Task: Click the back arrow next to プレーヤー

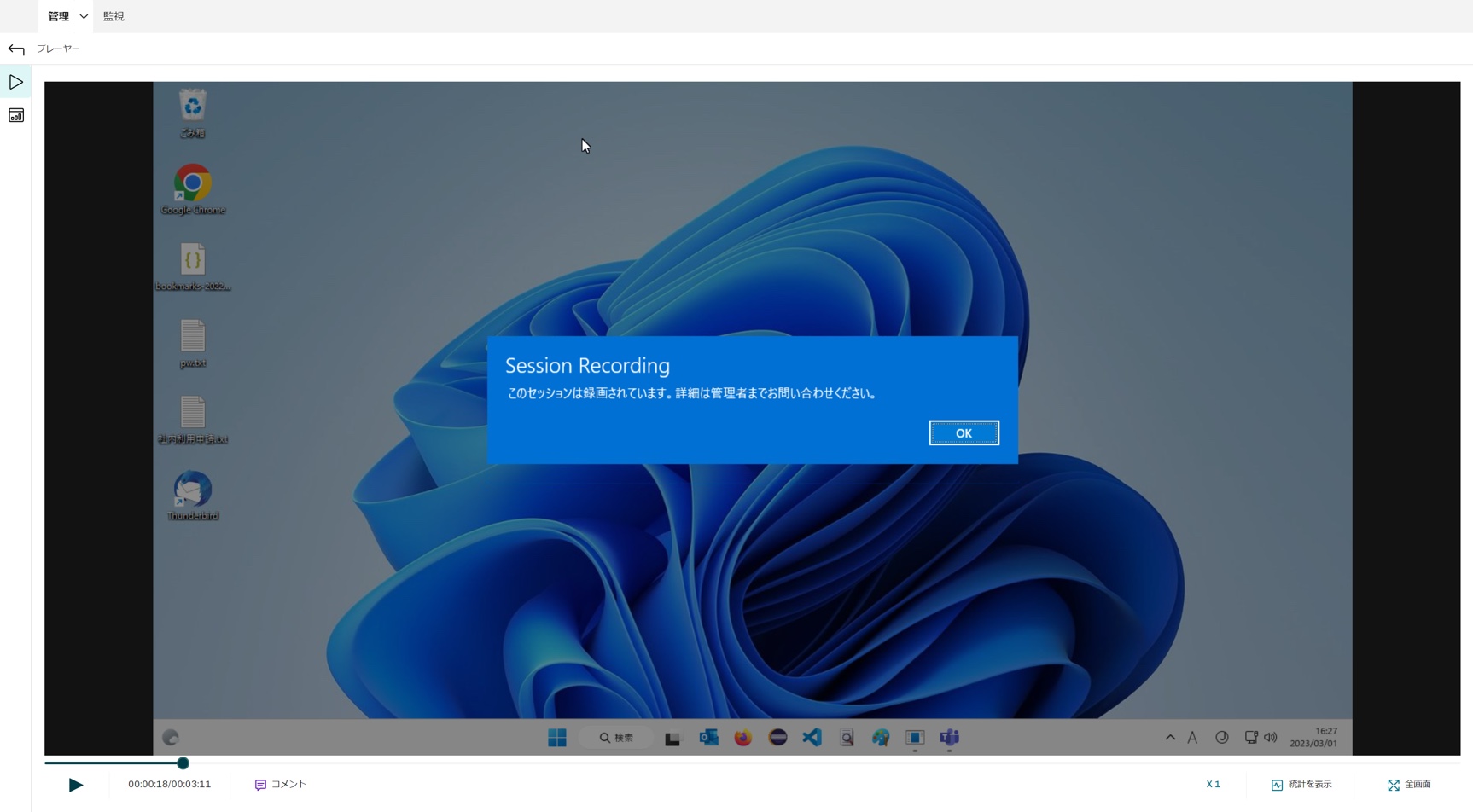Action: click(16, 49)
